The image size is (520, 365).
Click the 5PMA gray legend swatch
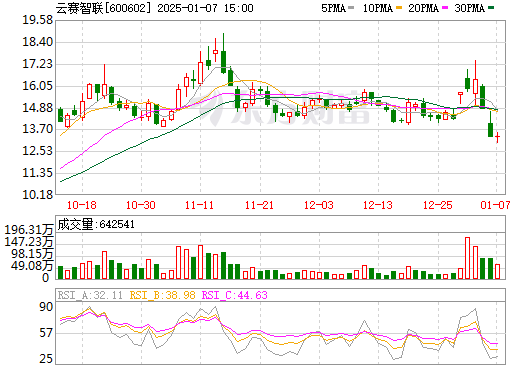[x=351, y=8]
